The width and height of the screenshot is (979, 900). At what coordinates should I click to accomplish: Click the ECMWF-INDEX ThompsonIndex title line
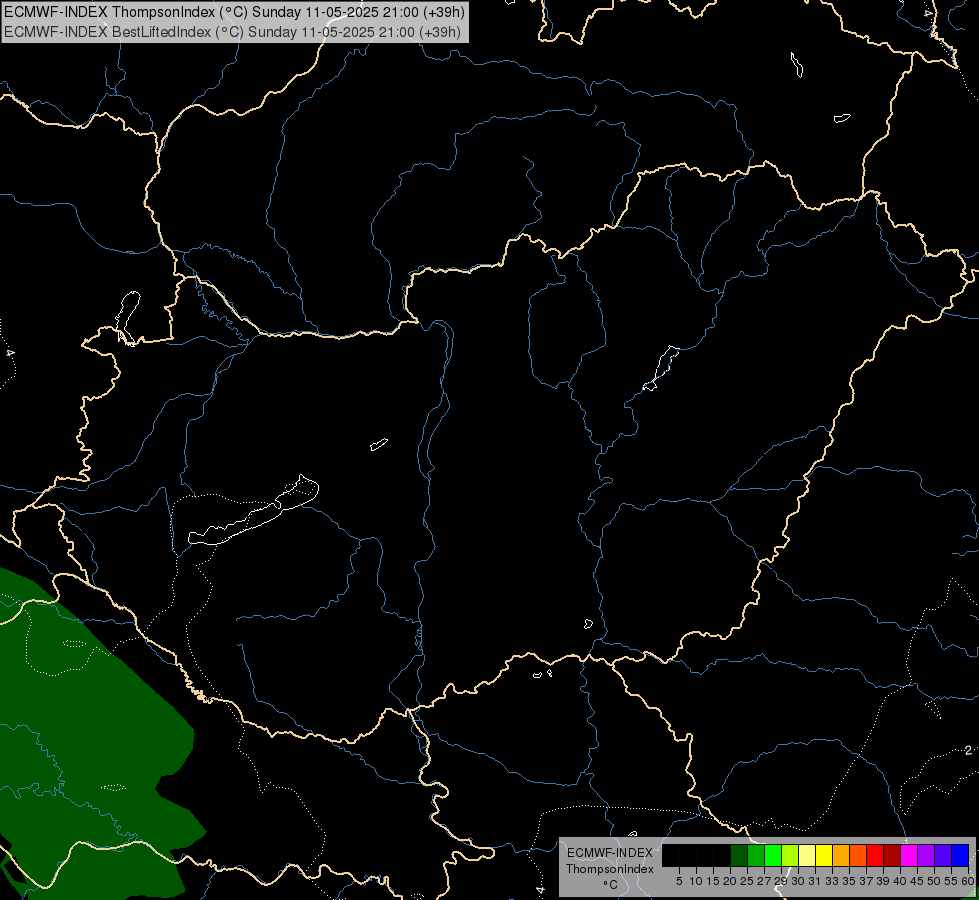pos(234,12)
